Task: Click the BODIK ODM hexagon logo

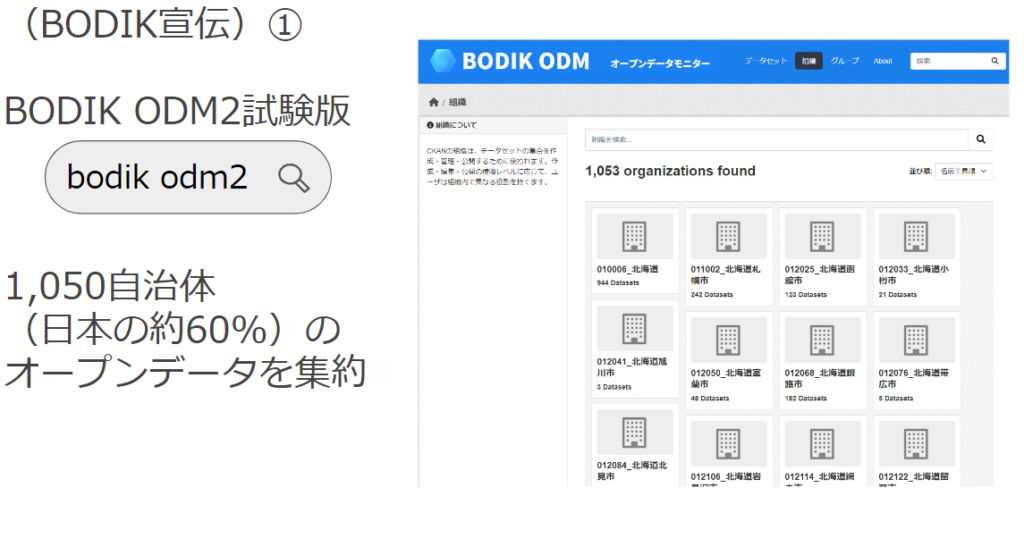Action: click(x=443, y=61)
